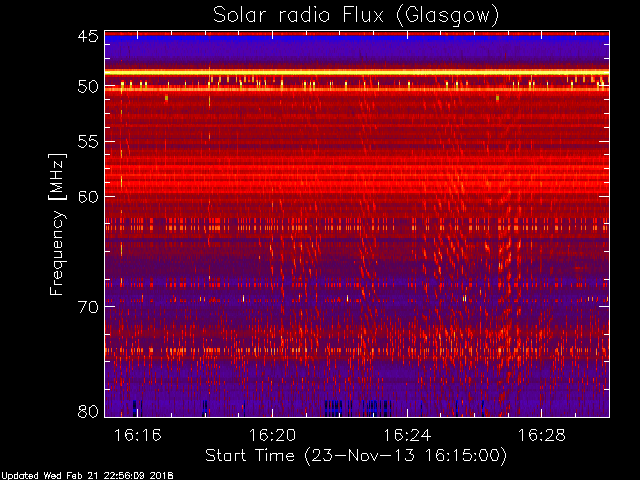Screen dimensions: 640x480
Task: Click the 16:16 time tick label
Action: pos(138,435)
